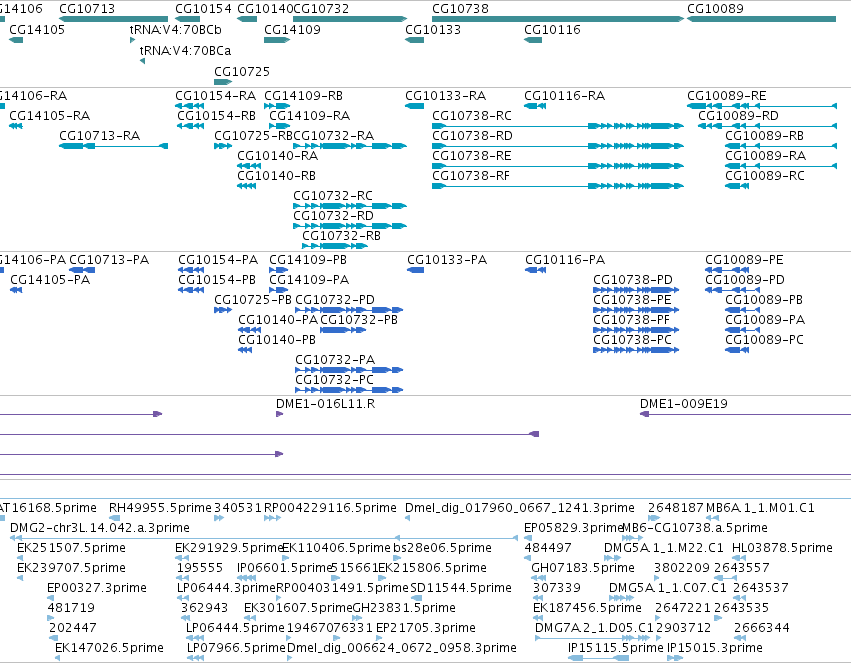Viewport: 851px width, 663px height.
Task: Open EST bs28e06.5prime
Action: [x=442, y=548]
